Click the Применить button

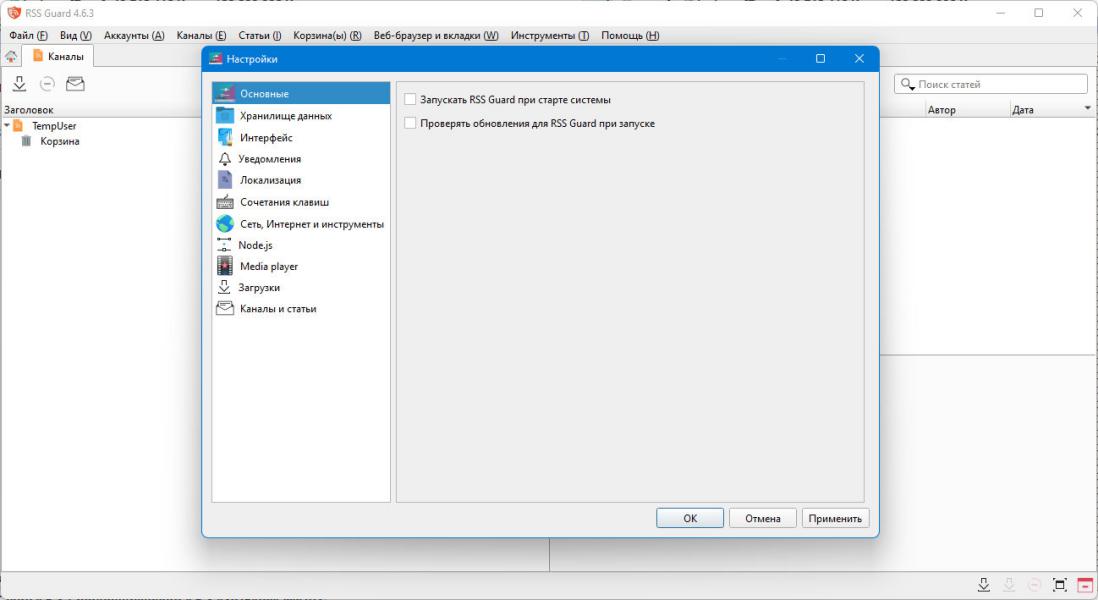pos(835,518)
